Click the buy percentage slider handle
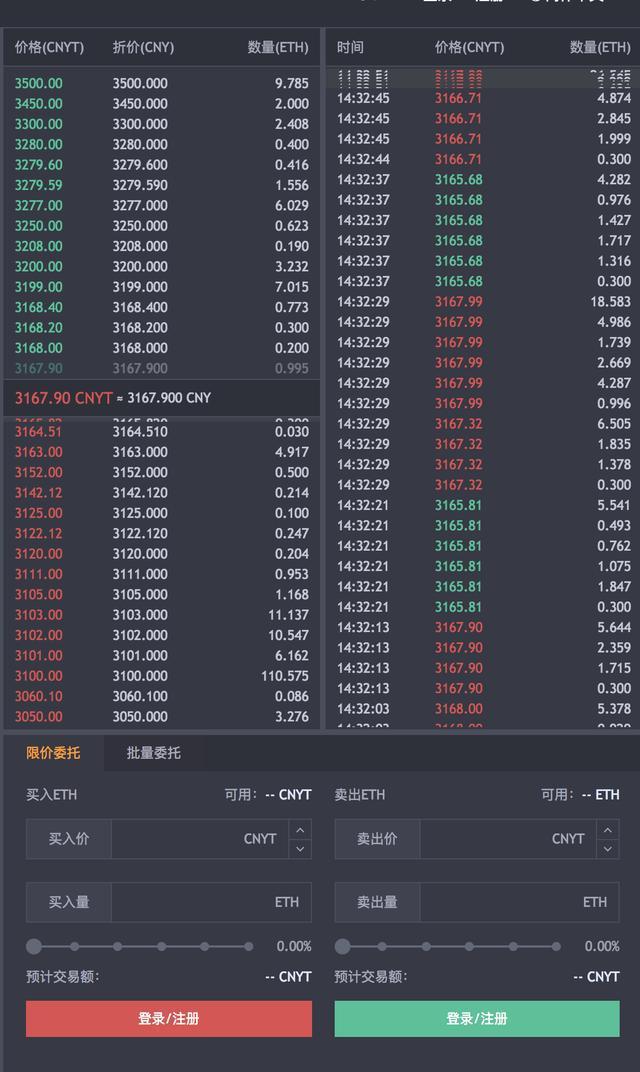This screenshot has height=1072, width=640. click(x=34, y=946)
